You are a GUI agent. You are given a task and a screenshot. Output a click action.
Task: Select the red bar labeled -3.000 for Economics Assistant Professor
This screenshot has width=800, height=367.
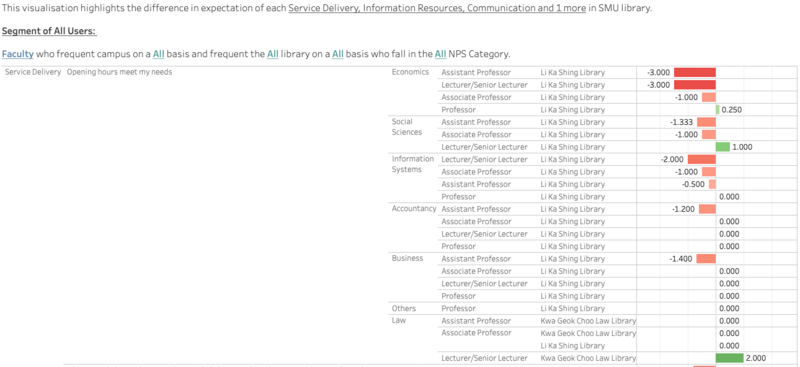click(x=695, y=72)
